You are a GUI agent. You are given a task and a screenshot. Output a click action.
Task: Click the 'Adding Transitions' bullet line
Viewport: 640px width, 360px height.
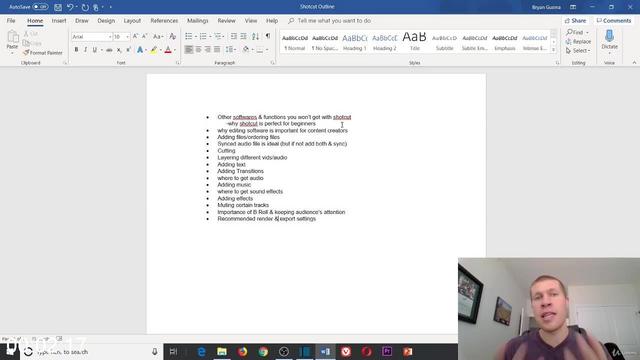(240, 171)
